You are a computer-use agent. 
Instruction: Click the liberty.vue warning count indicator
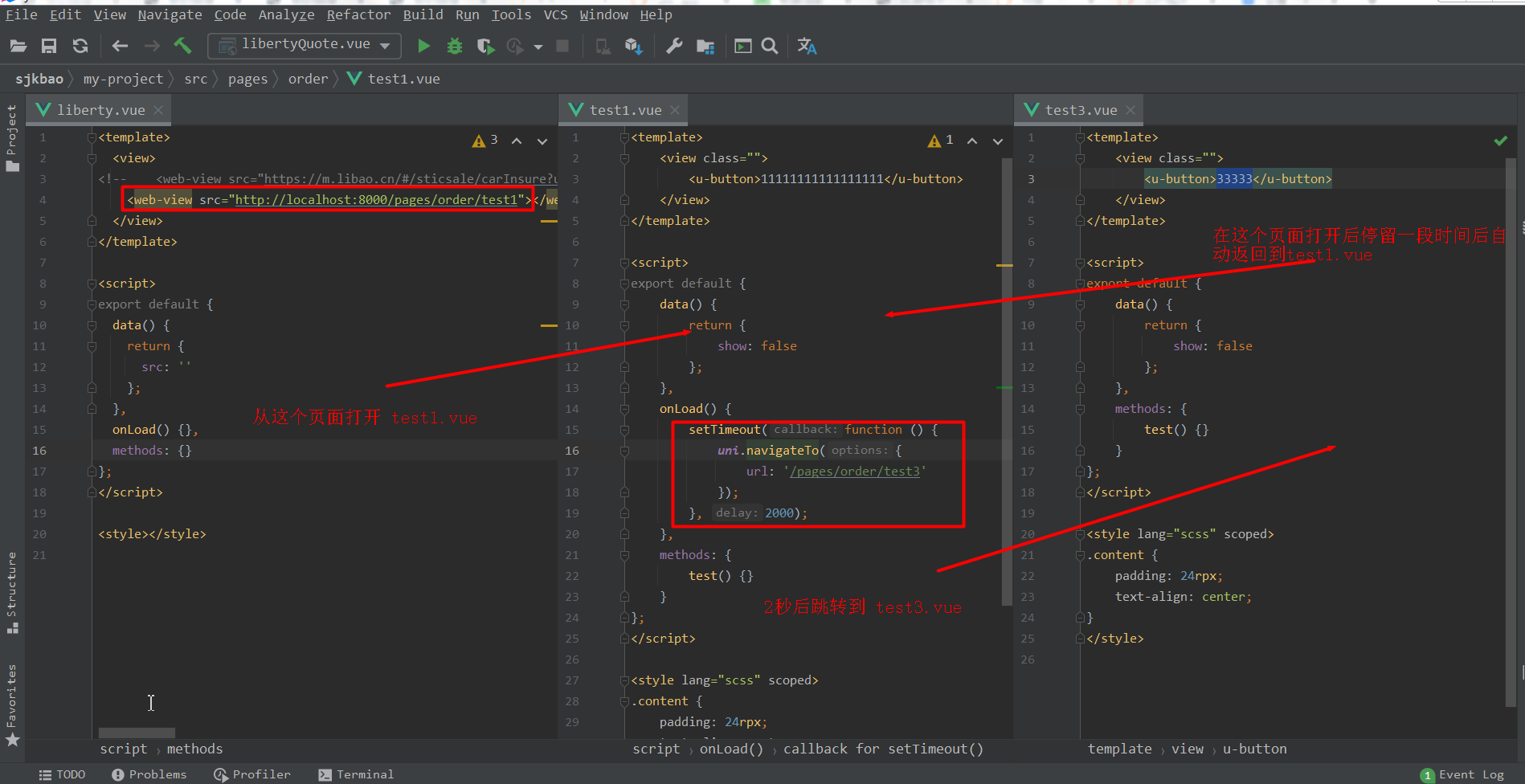pos(485,141)
